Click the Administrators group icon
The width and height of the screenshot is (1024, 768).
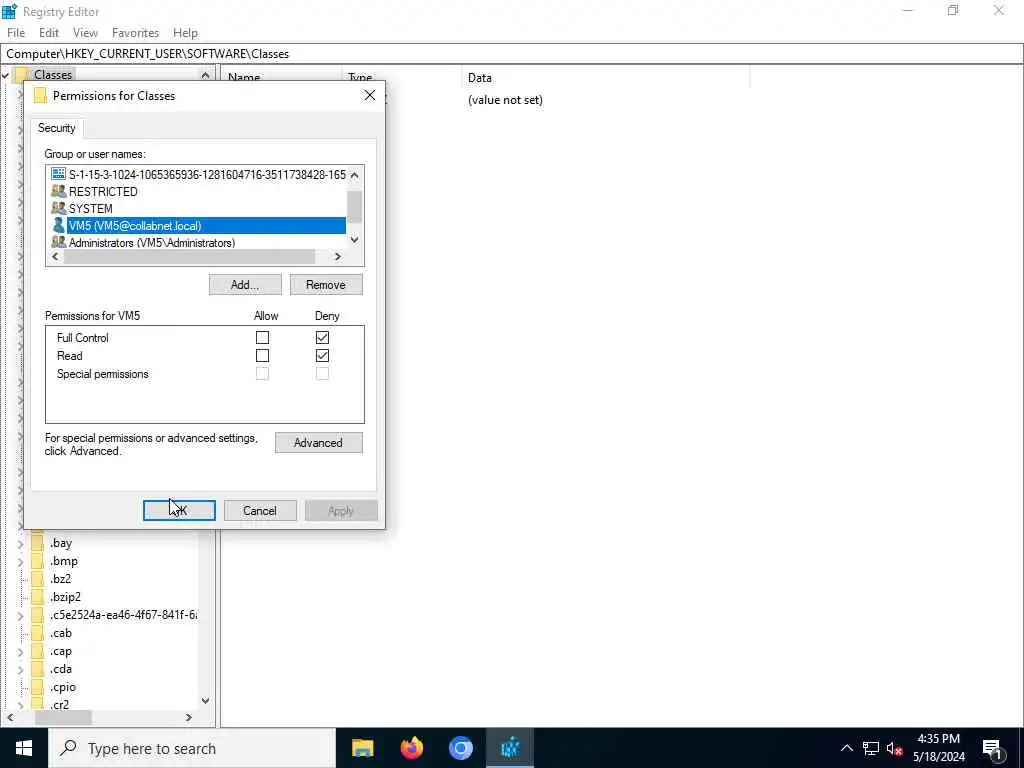click(x=58, y=242)
